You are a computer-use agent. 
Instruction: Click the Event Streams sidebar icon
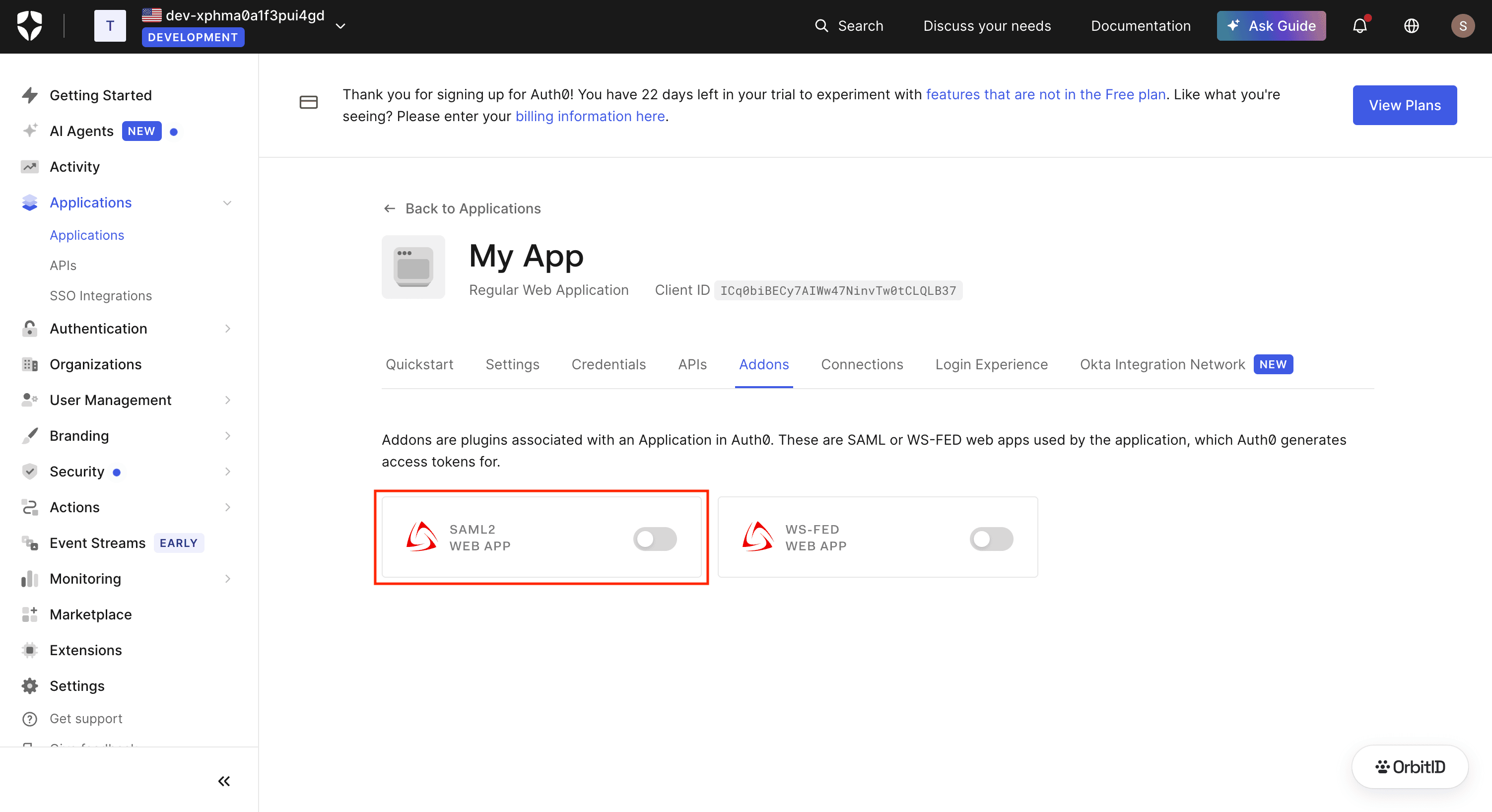tap(30, 543)
